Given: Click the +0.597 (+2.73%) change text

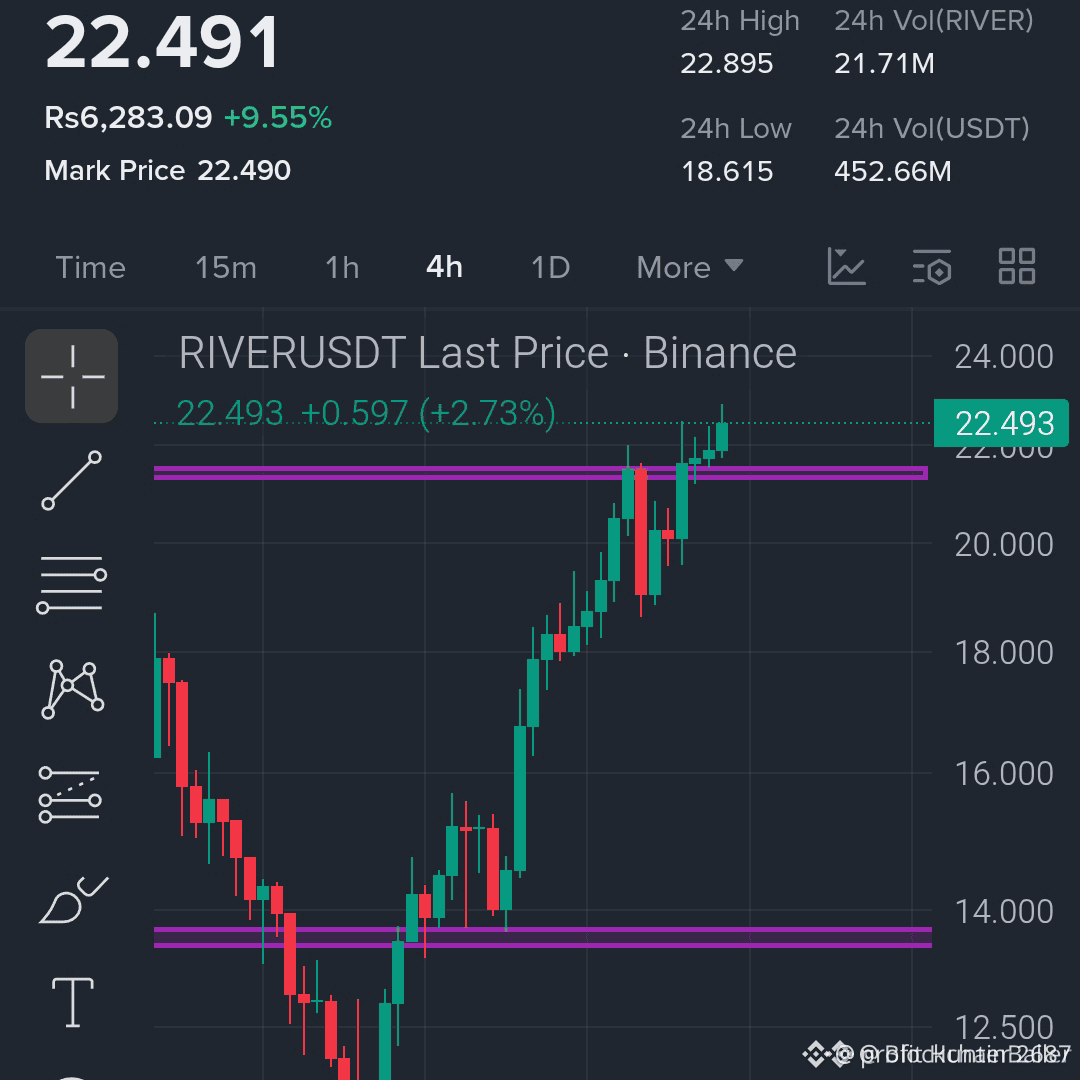Looking at the screenshot, I should pyautogui.click(x=428, y=413).
